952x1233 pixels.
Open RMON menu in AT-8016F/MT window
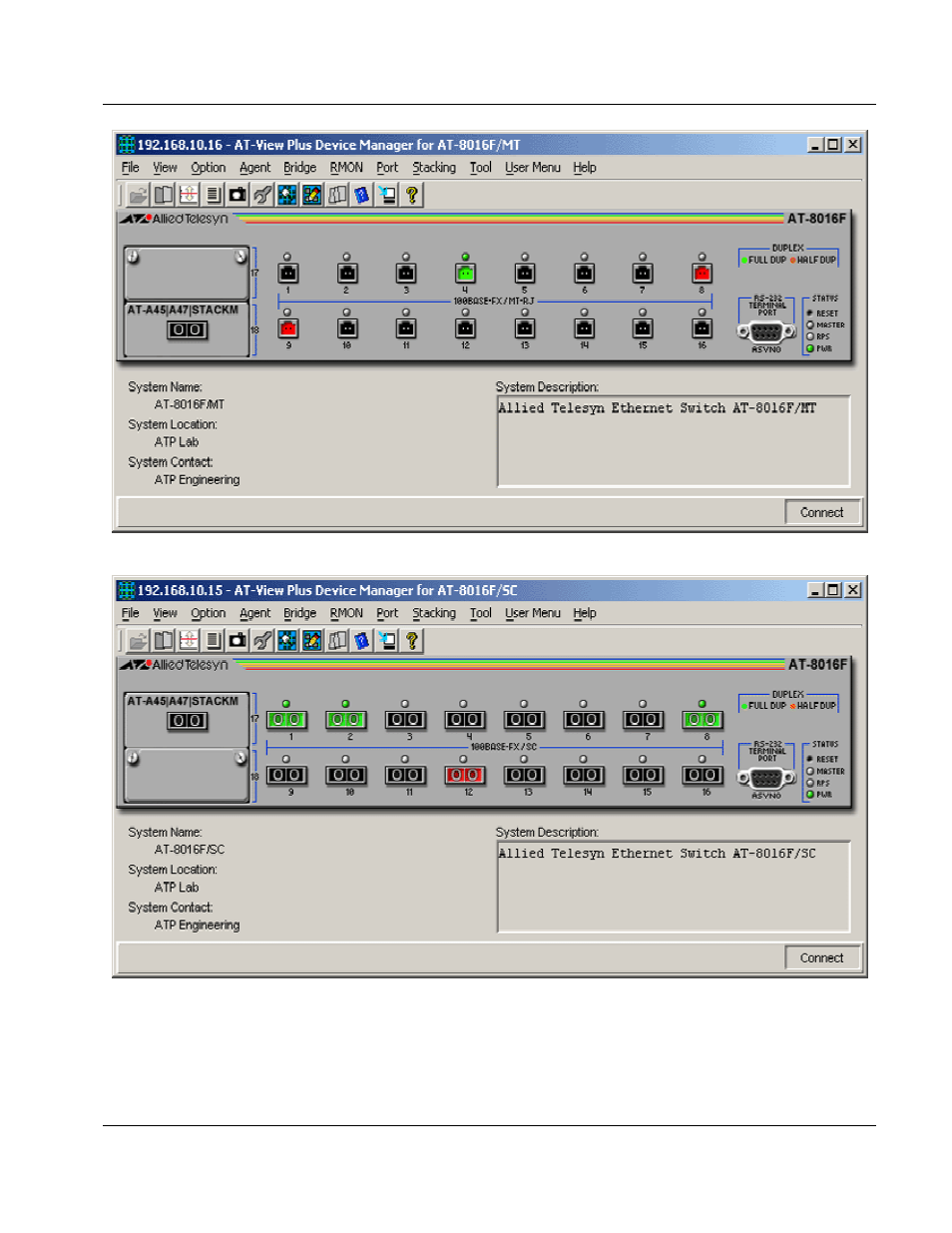[x=346, y=168]
